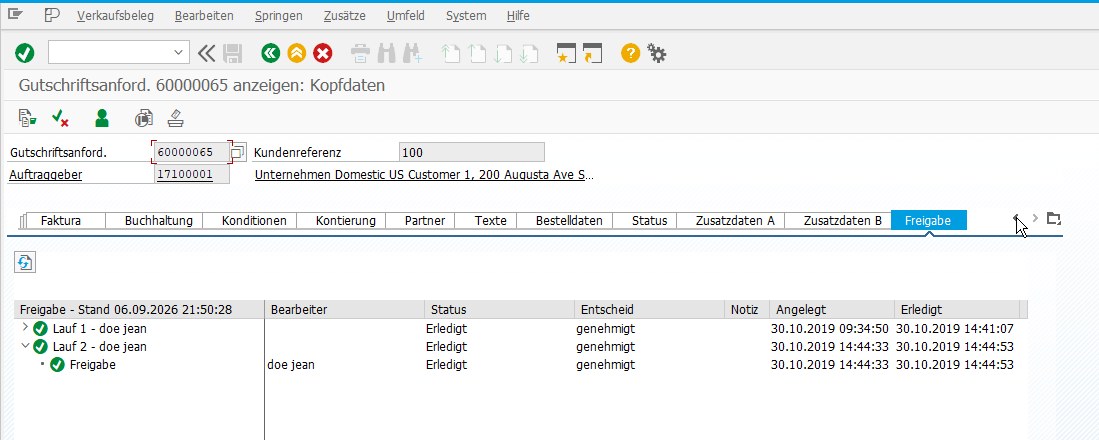Click the Kundenreferenz field with 100

[472, 152]
